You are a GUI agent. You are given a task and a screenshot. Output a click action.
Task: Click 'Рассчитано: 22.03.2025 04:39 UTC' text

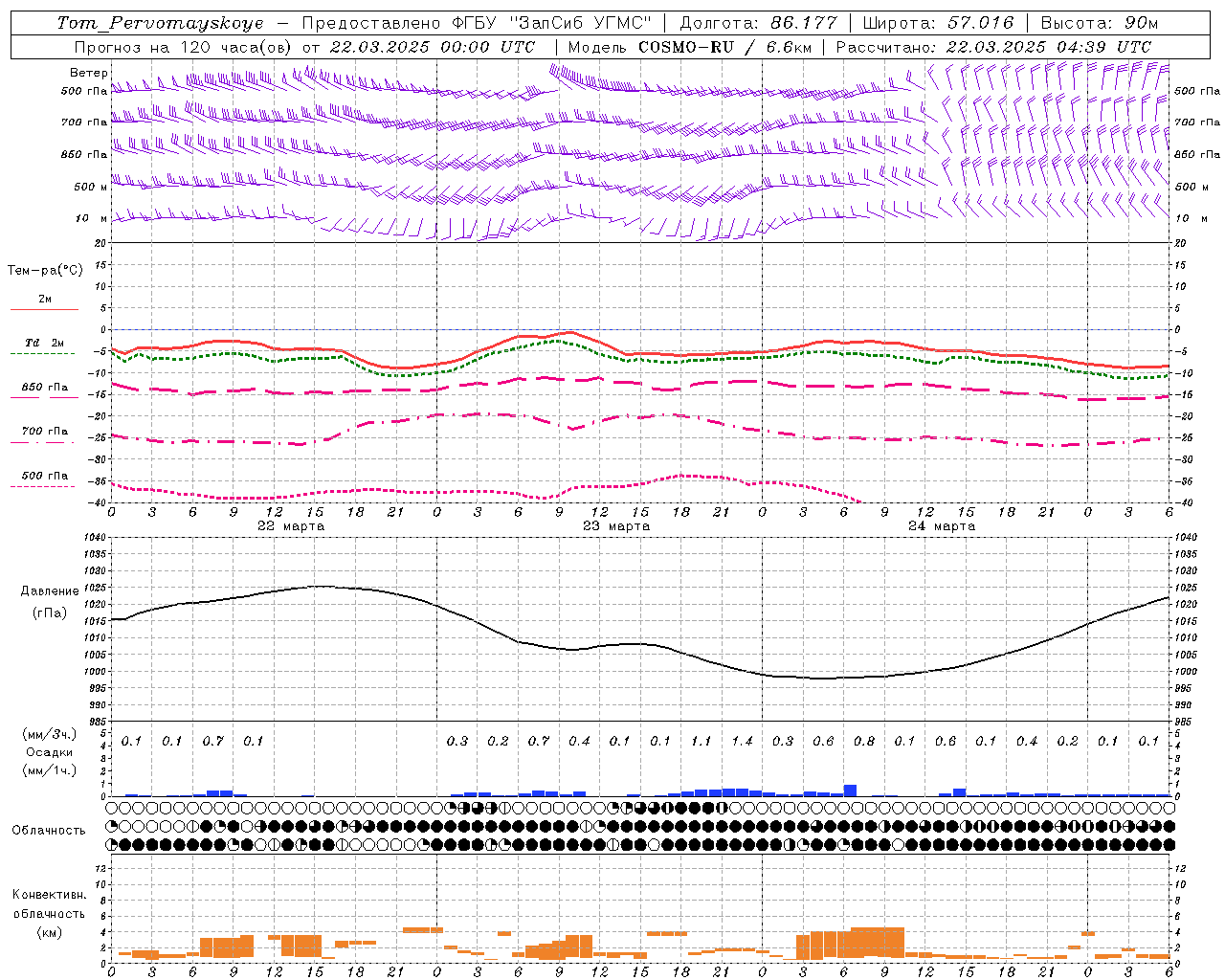pyautogui.click(x=993, y=47)
